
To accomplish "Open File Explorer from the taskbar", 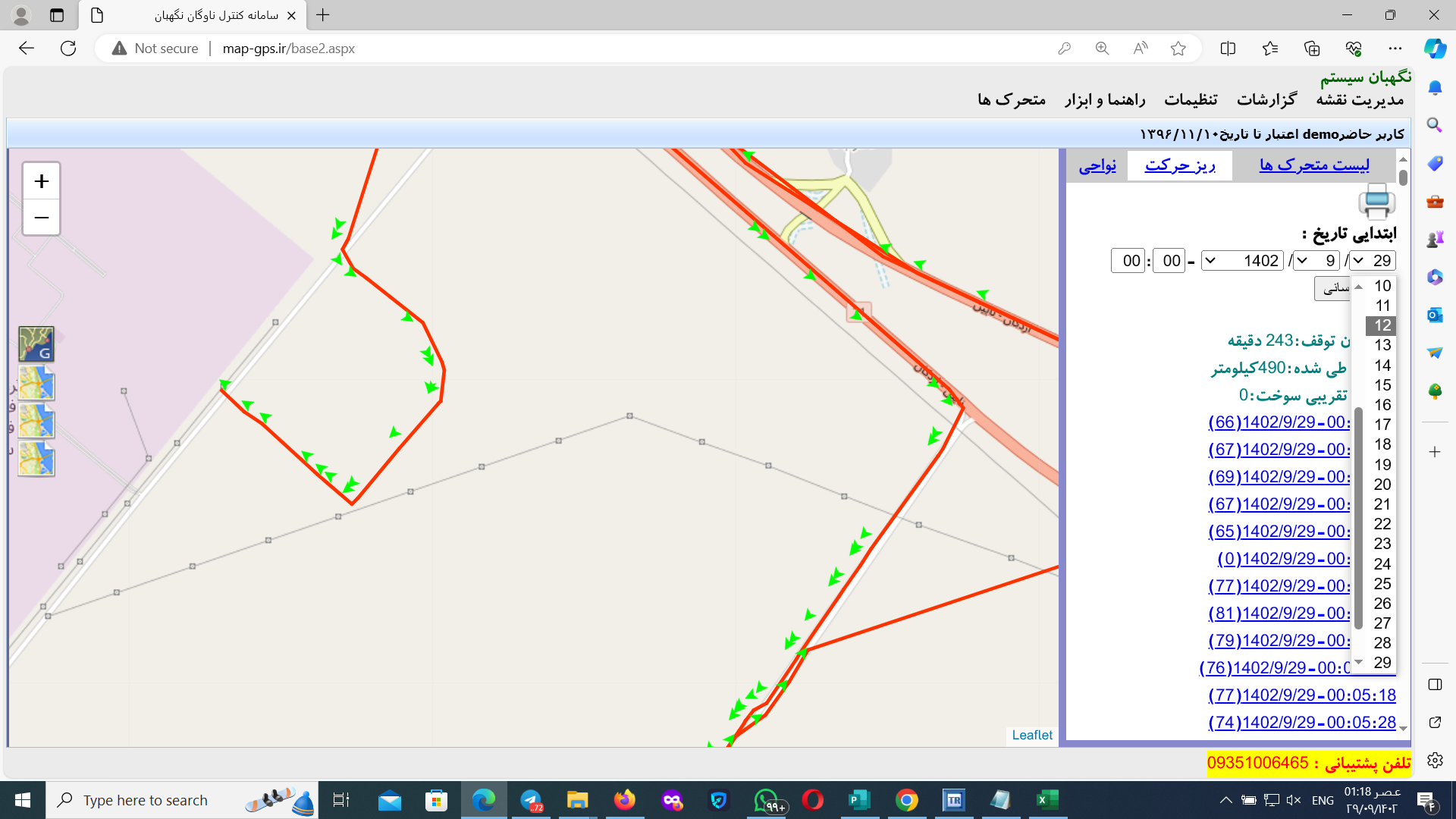I will click(577, 800).
